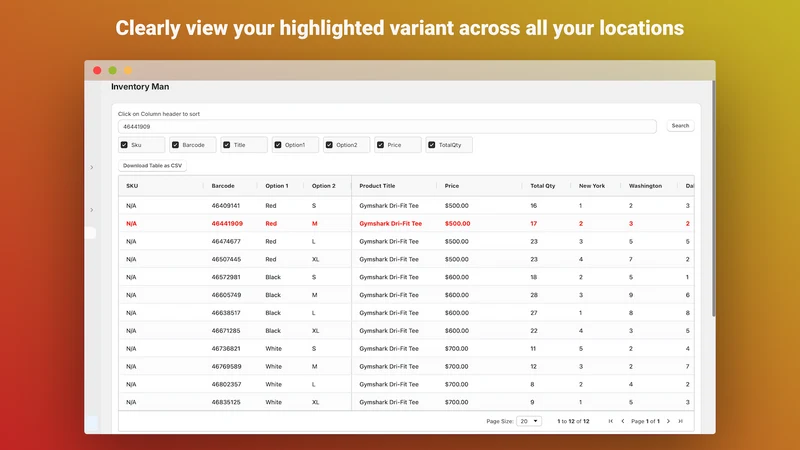Toggle the Sku column checkbox

click(124, 145)
